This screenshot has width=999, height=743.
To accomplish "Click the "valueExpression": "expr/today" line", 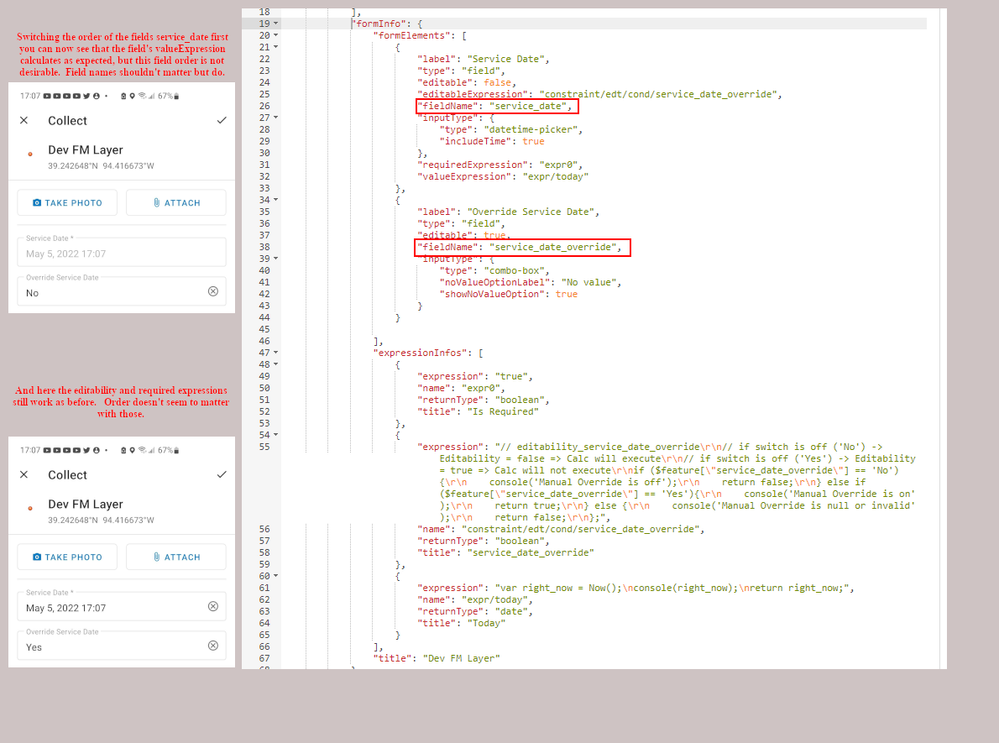I will [503, 177].
